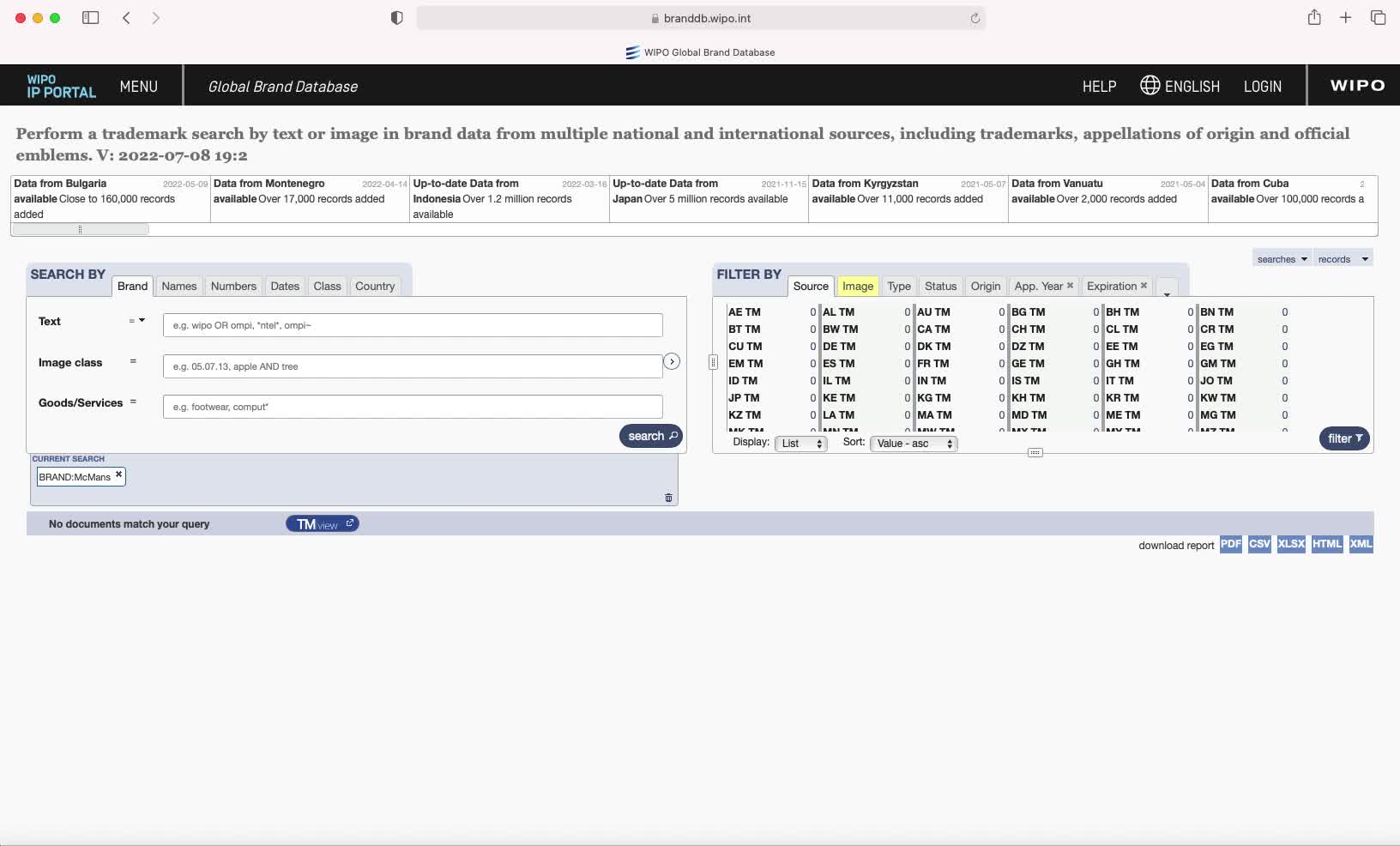The height and width of the screenshot is (846, 1400).
Task: Open the WIPO IP Portal logo link
Action: (61, 86)
